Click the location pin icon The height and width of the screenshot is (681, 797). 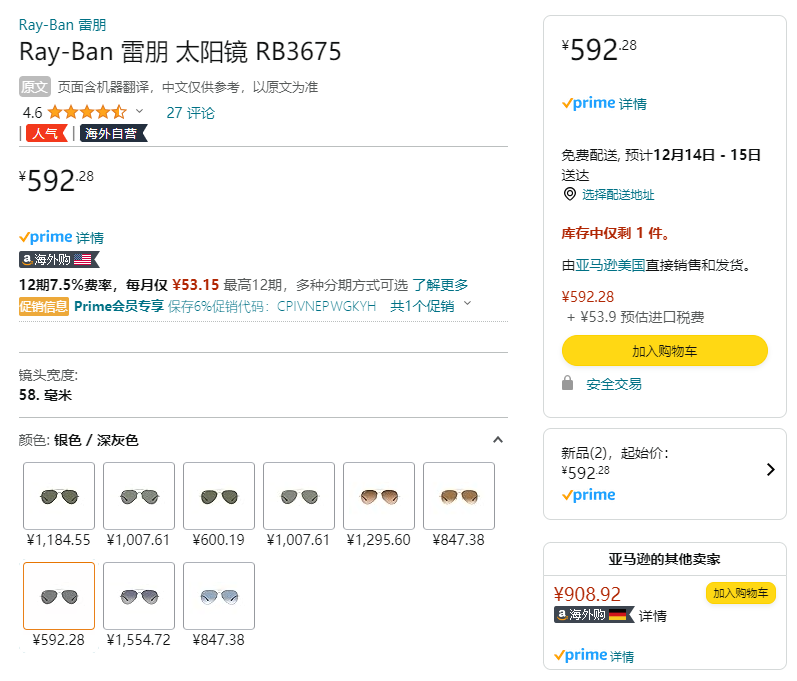tap(570, 194)
